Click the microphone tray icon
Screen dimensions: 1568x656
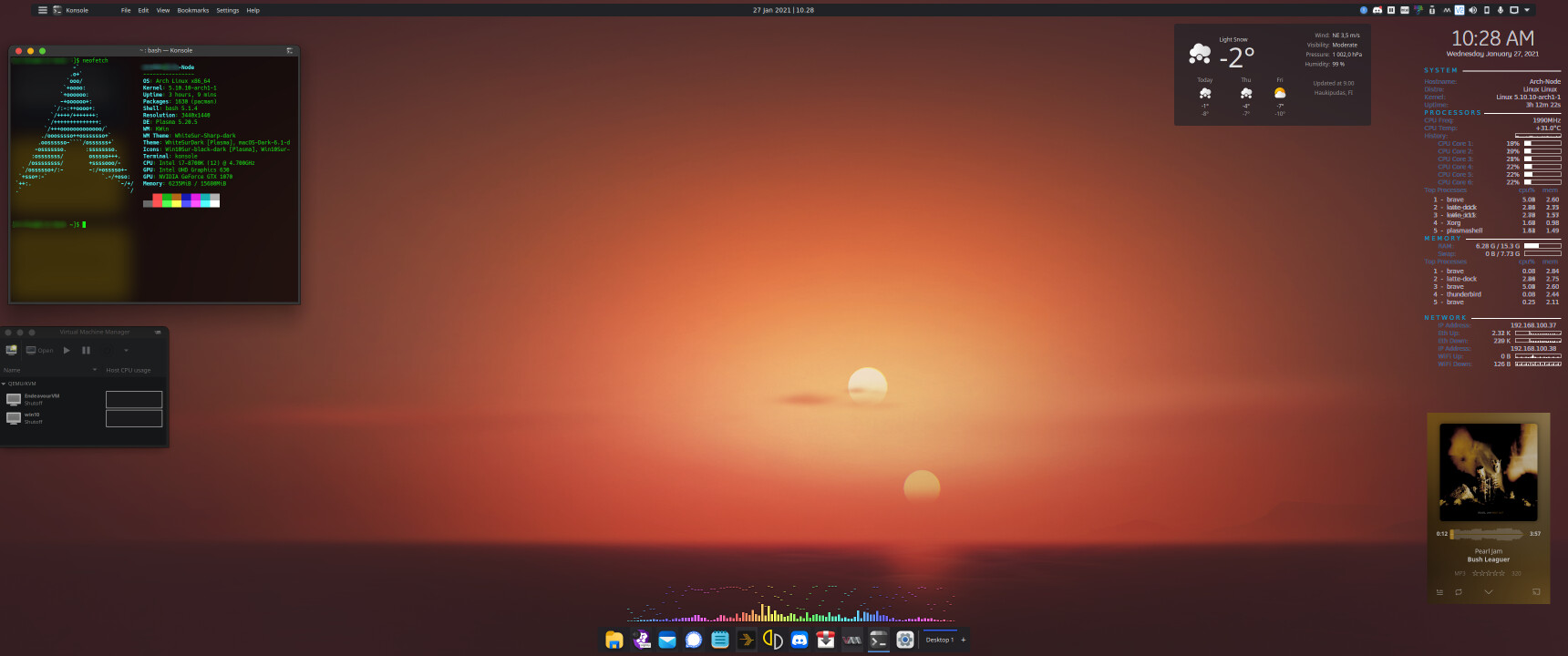tap(1501, 10)
